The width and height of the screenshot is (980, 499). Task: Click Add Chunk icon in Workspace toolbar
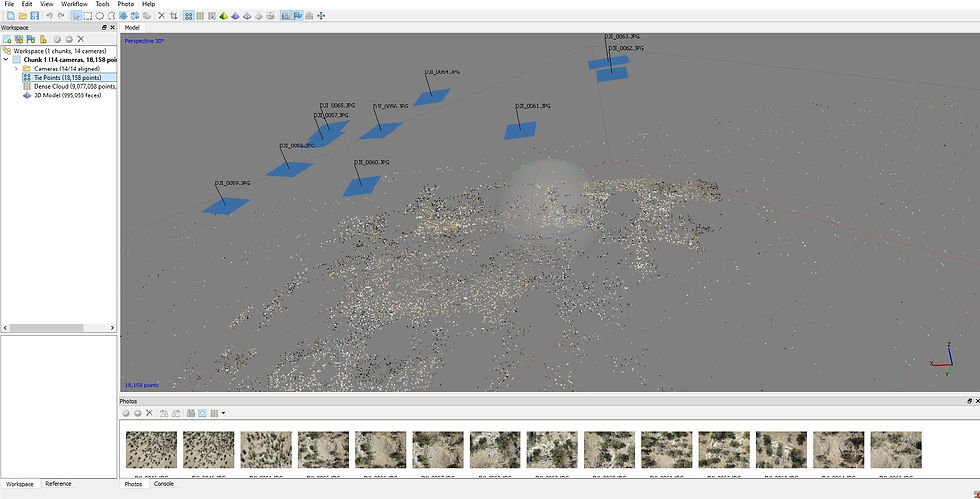(7, 39)
